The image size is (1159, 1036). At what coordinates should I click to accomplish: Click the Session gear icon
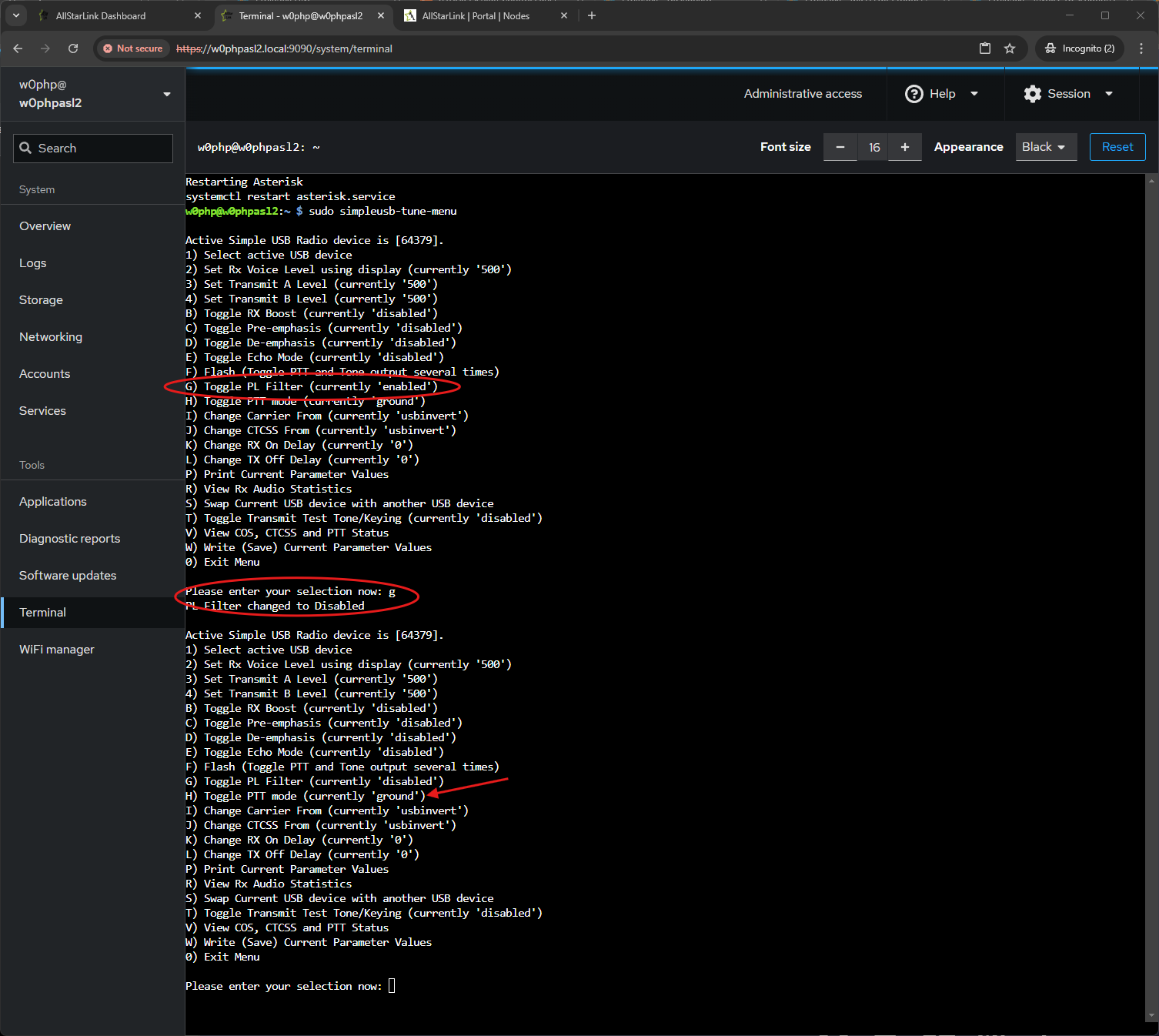click(1032, 94)
